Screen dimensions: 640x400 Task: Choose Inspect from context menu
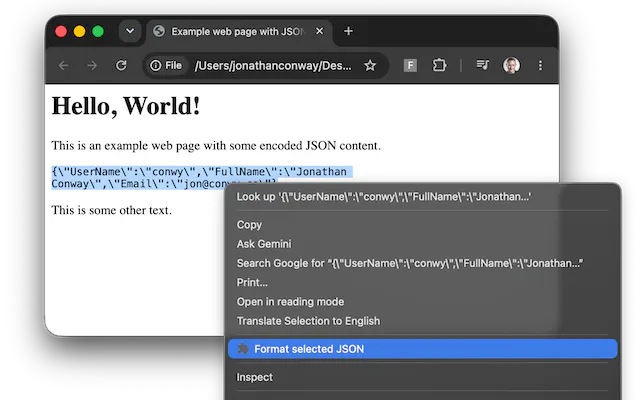pyautogui.click(x=423, y=377)
